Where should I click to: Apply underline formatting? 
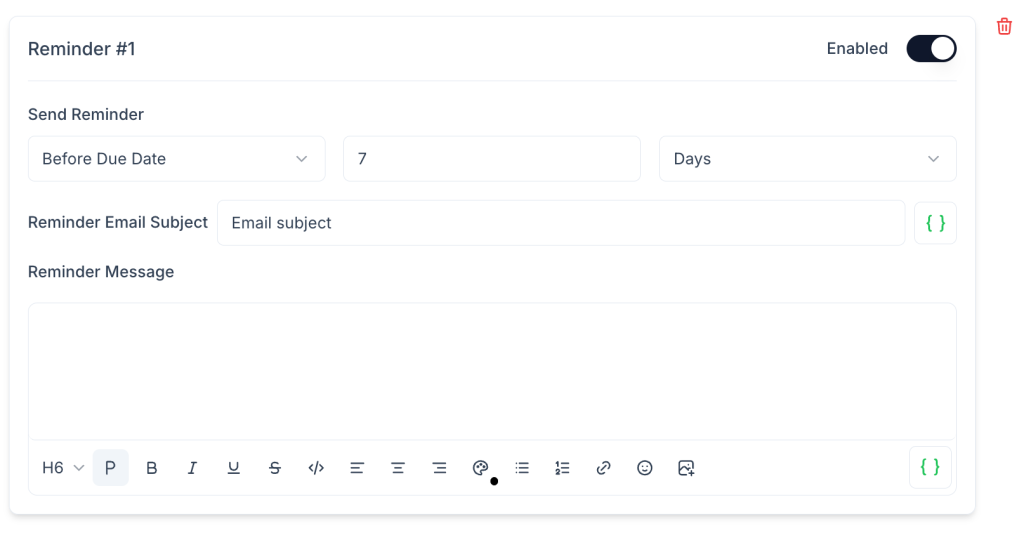tap(234, 468)
